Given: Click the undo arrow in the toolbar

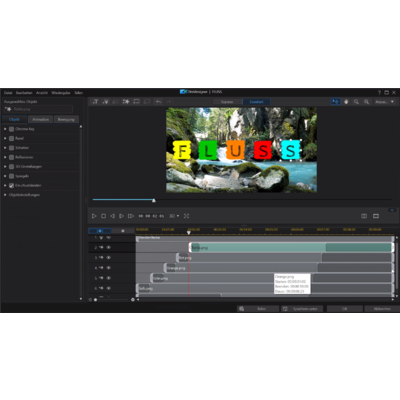Looking at the screenshot, I should click(x=159, y=102).
